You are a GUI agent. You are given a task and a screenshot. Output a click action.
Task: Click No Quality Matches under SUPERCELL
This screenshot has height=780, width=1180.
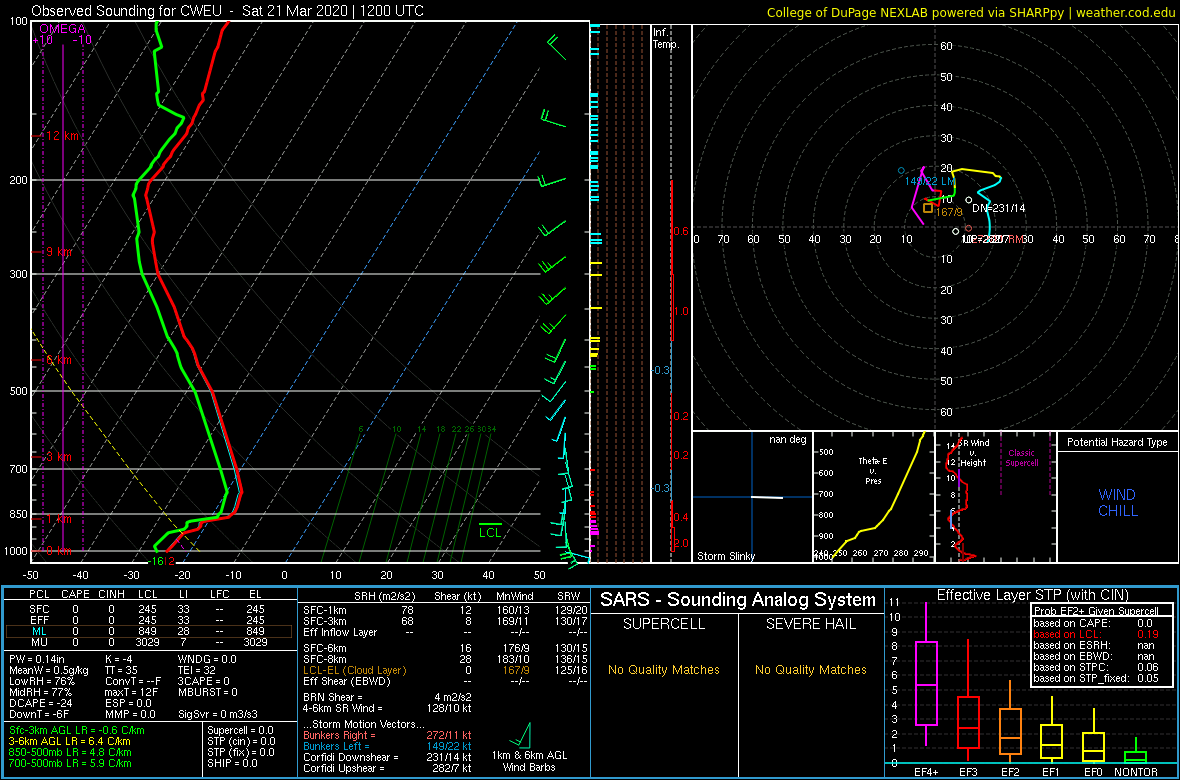664,669
